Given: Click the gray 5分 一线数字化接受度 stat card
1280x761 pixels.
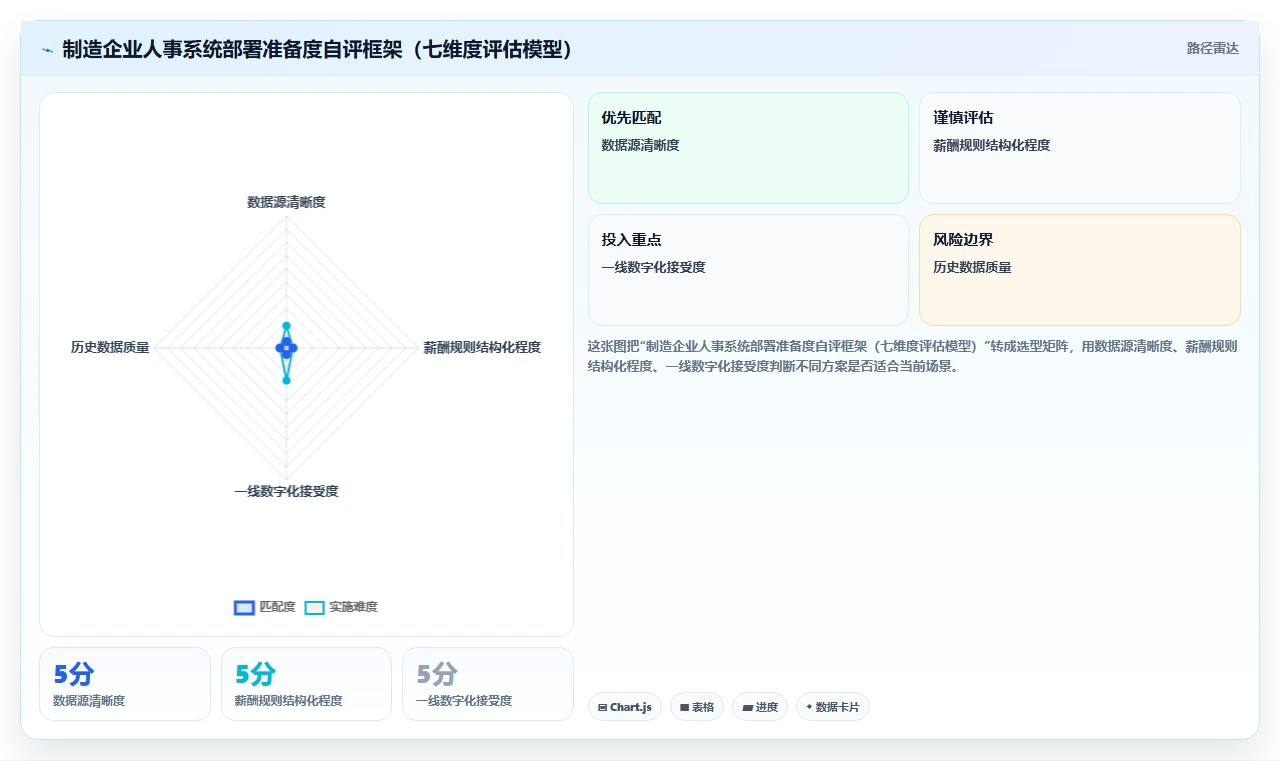Looking at the screenshot, I should pyautogui.click(x=488, y=684).
